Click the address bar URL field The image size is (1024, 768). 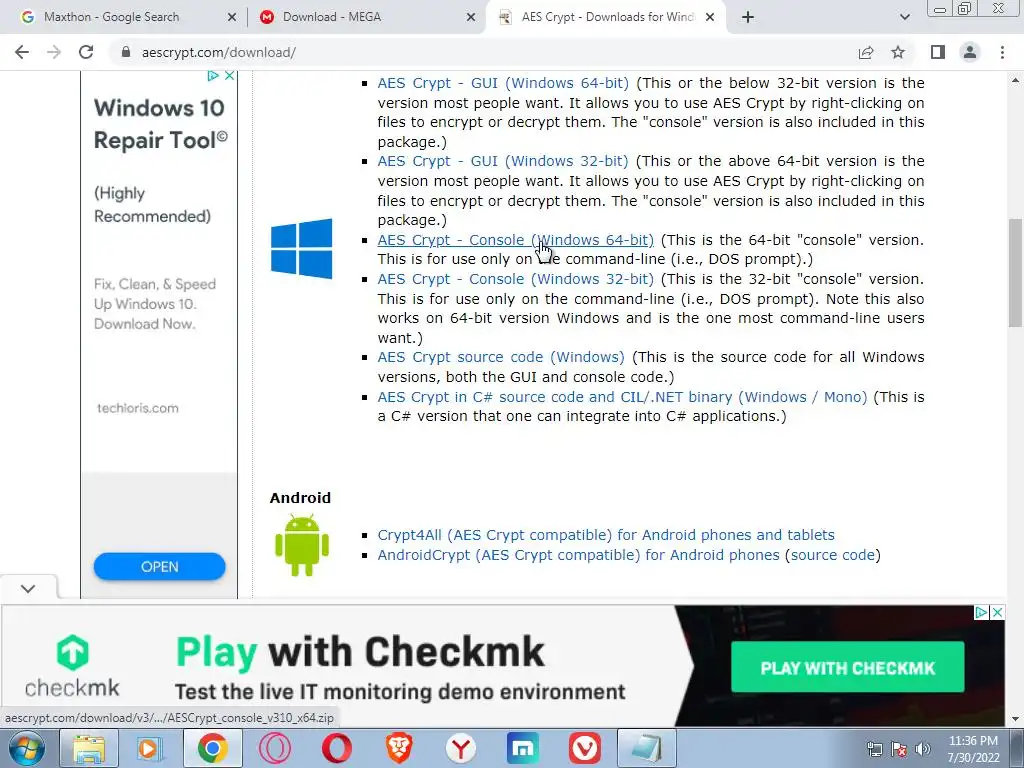[483, 52]
